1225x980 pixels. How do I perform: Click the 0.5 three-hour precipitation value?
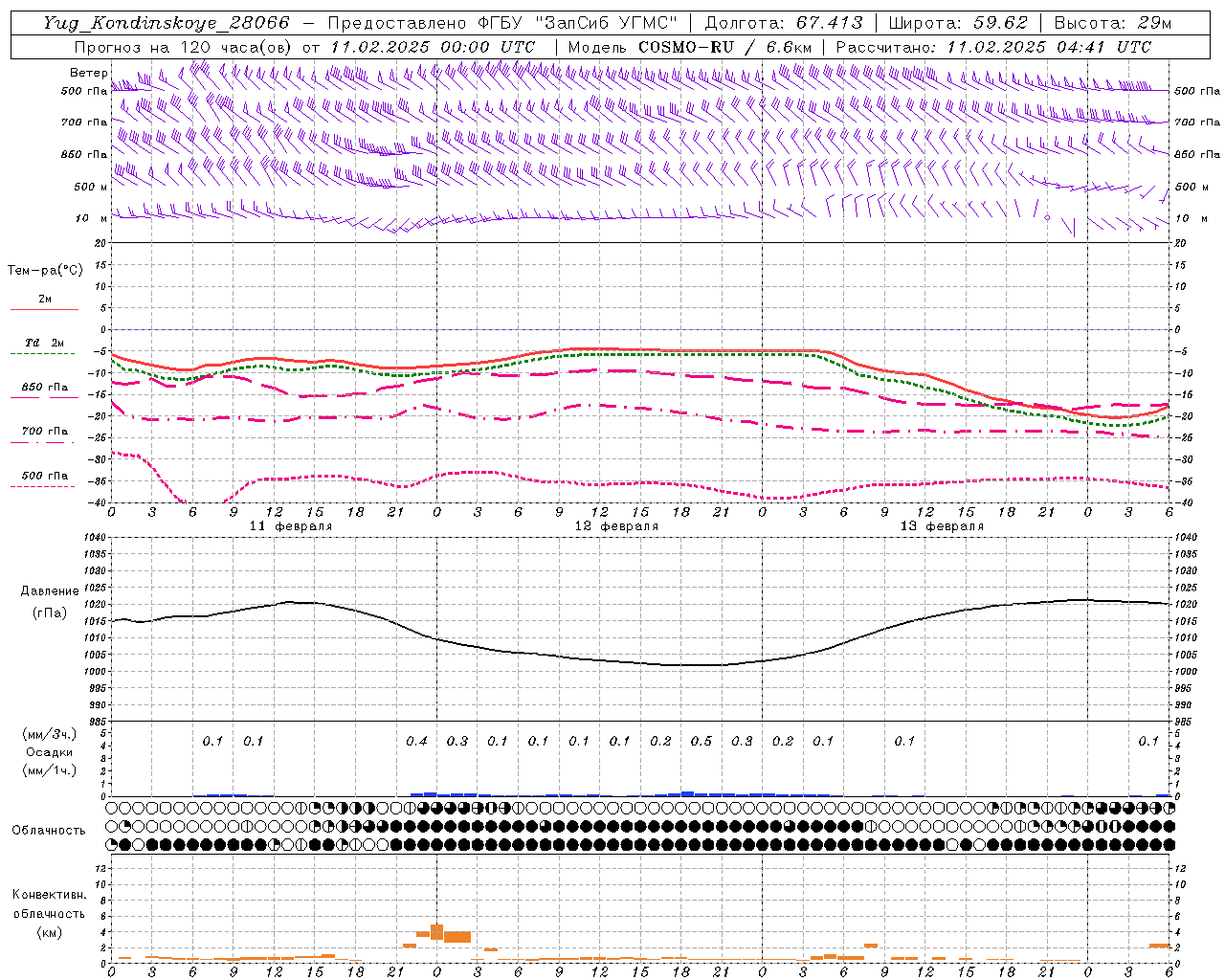coord(702,741)
